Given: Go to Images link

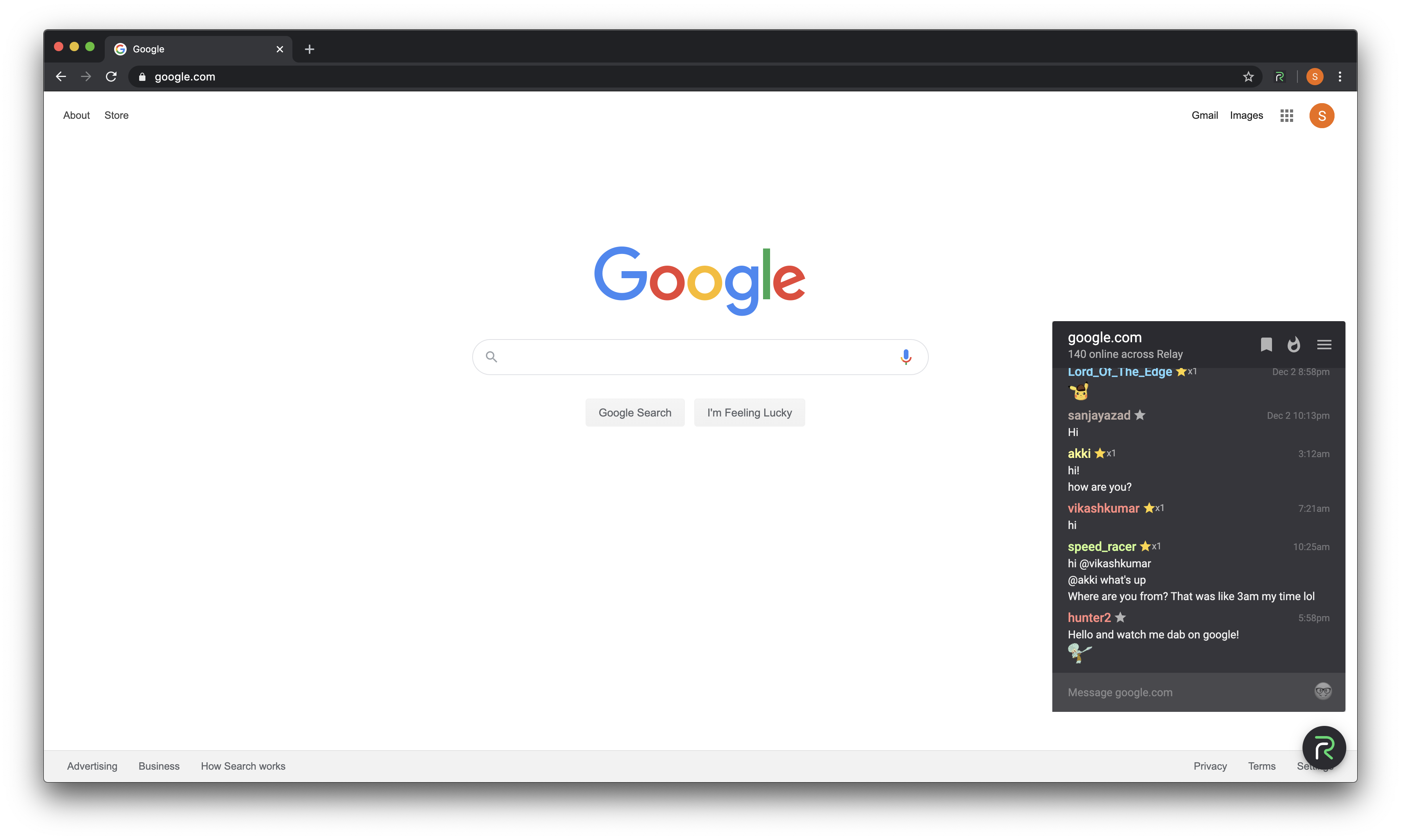Looking at the screenshot, I should [1247, 116].
